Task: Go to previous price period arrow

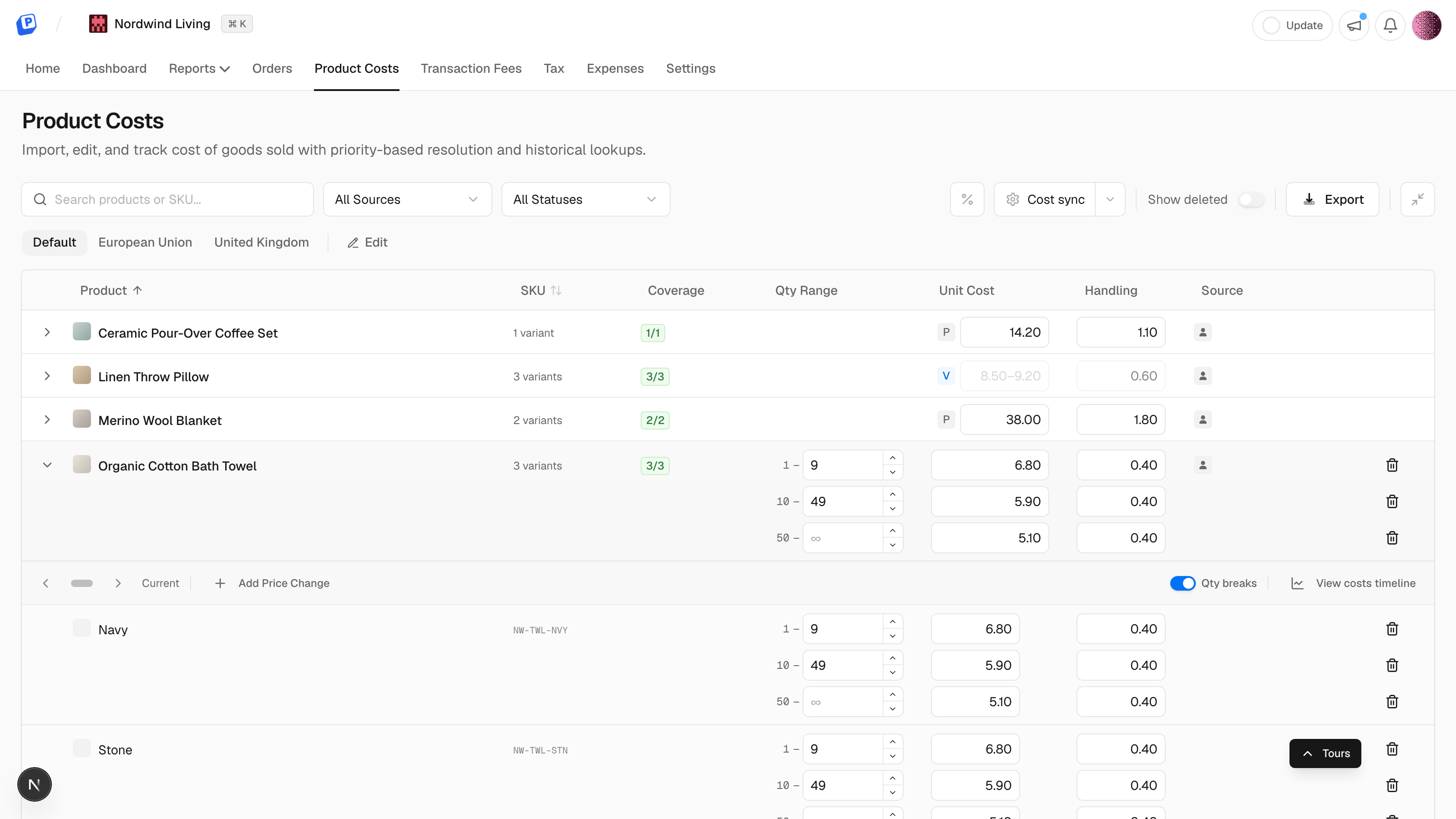Action: [46, 583]
